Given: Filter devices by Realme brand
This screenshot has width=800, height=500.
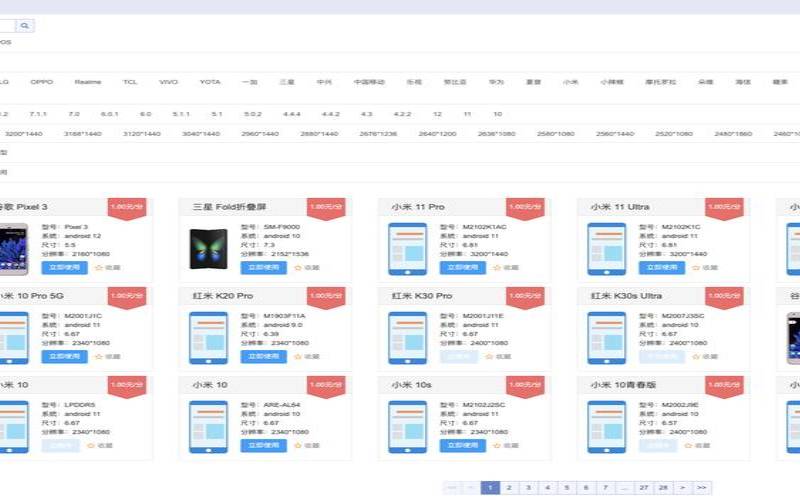Looking at the screenshot, I should click(x=88, y=82).
